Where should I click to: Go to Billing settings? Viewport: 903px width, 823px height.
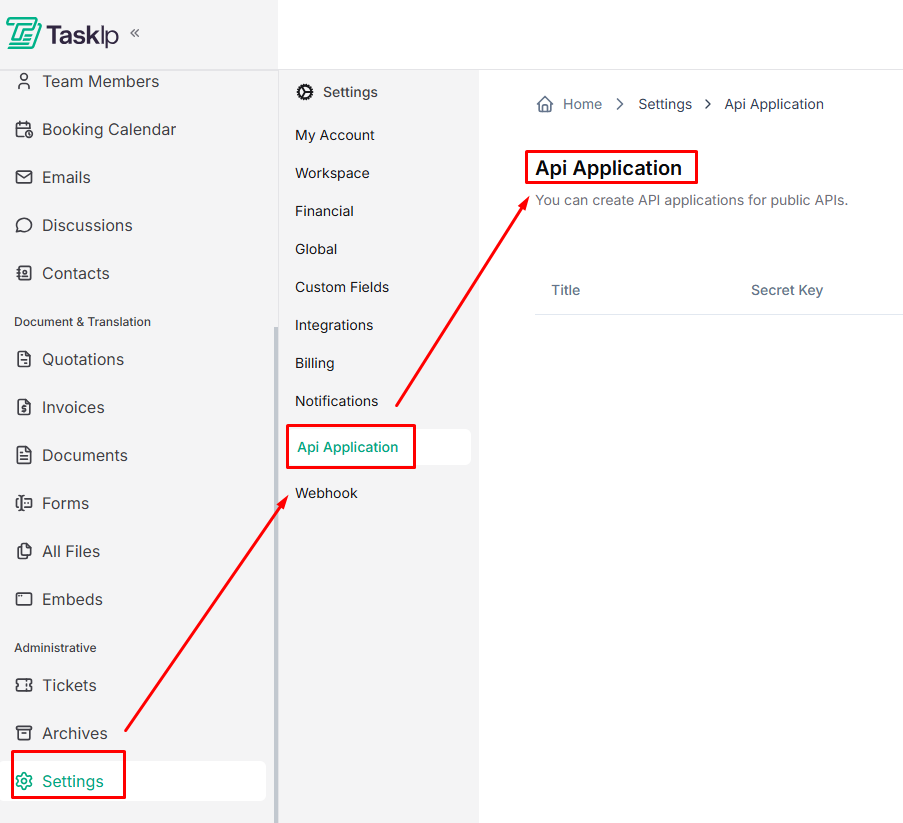click(x=315, y=363)
